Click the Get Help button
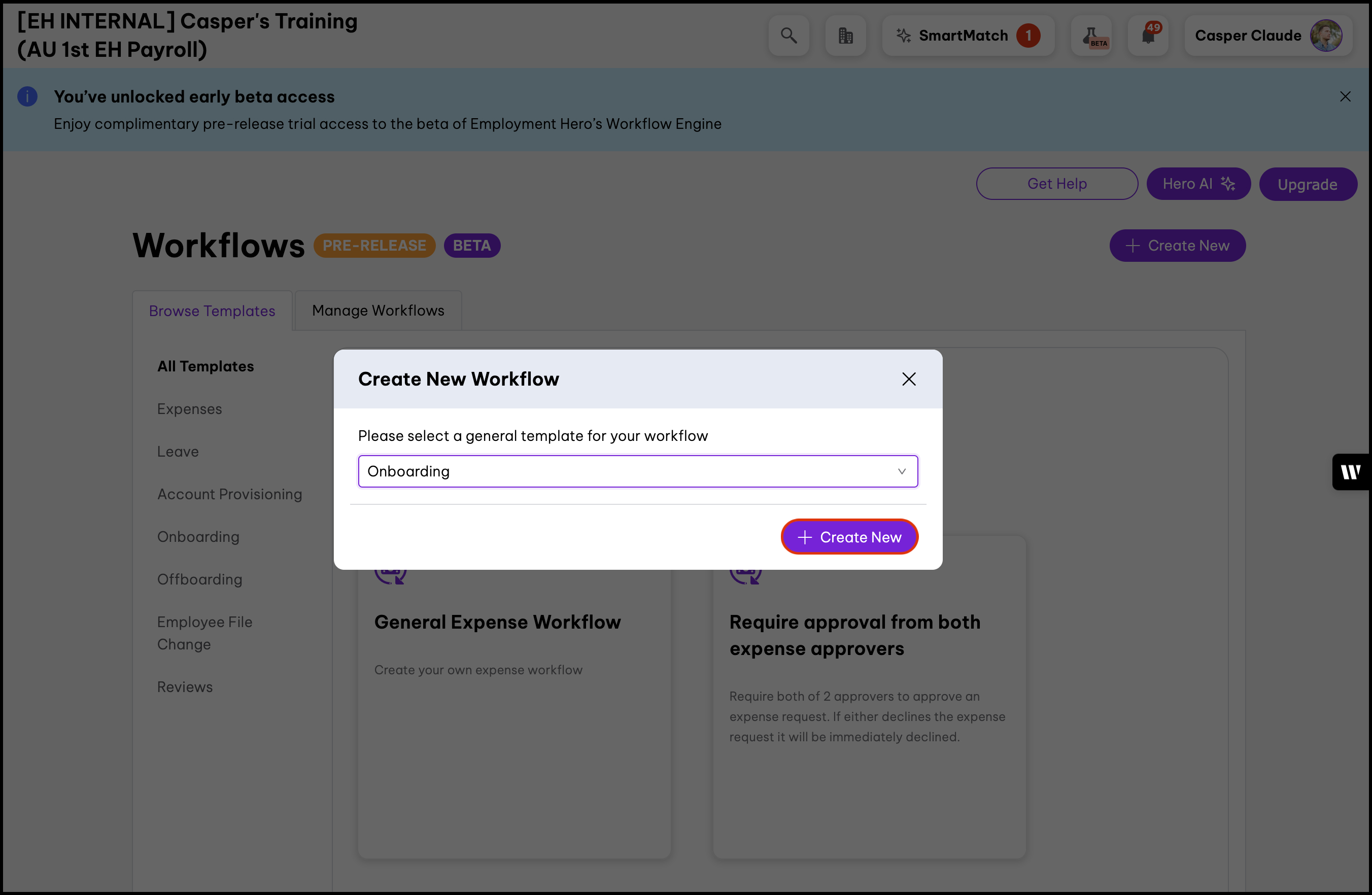 pos(1057,184)
